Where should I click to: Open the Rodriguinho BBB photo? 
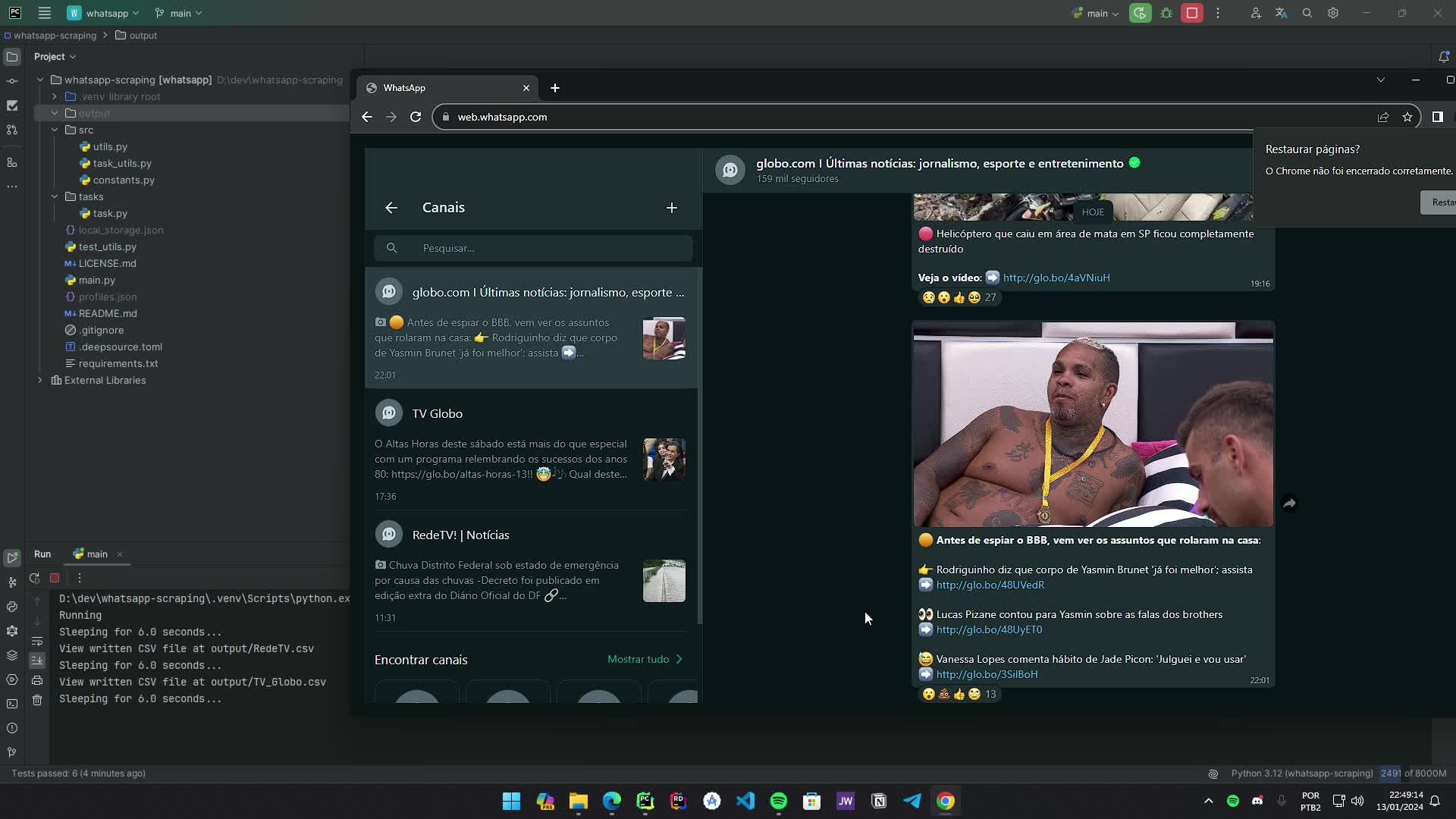coord(1093,424)
